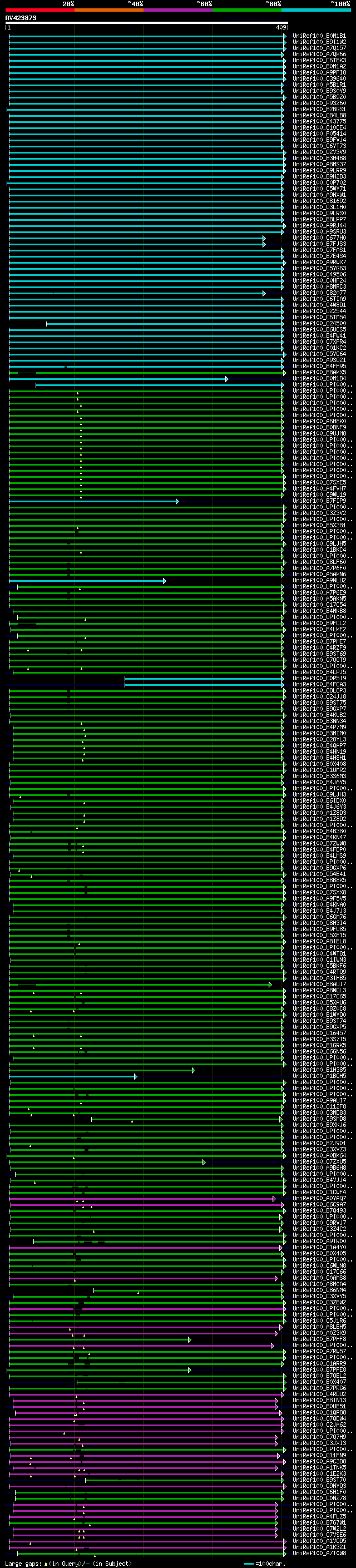
Task: Select hit label UniRef100_C3Z3V2
Action: pyautogui.click(x=319, y=513)
